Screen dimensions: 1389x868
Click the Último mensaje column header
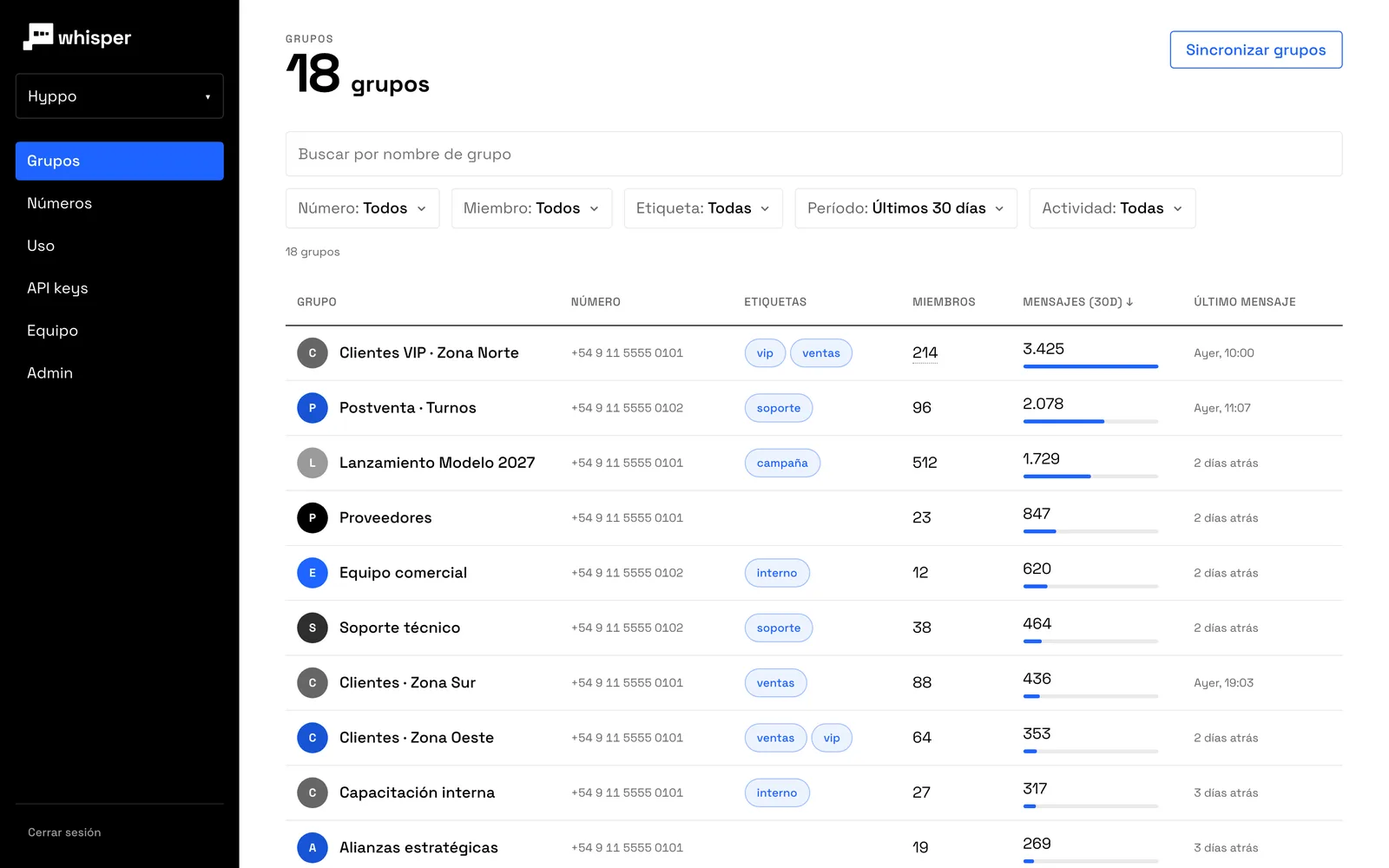pos(1244,302)
